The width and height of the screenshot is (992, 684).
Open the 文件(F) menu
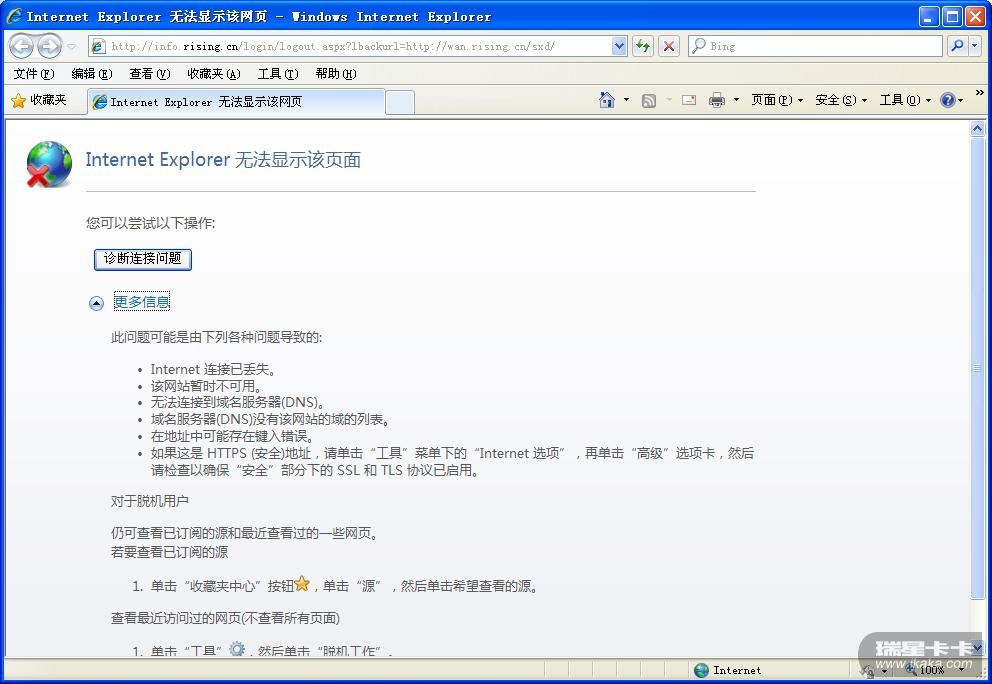pyautogui.click(x=34, y=74)
